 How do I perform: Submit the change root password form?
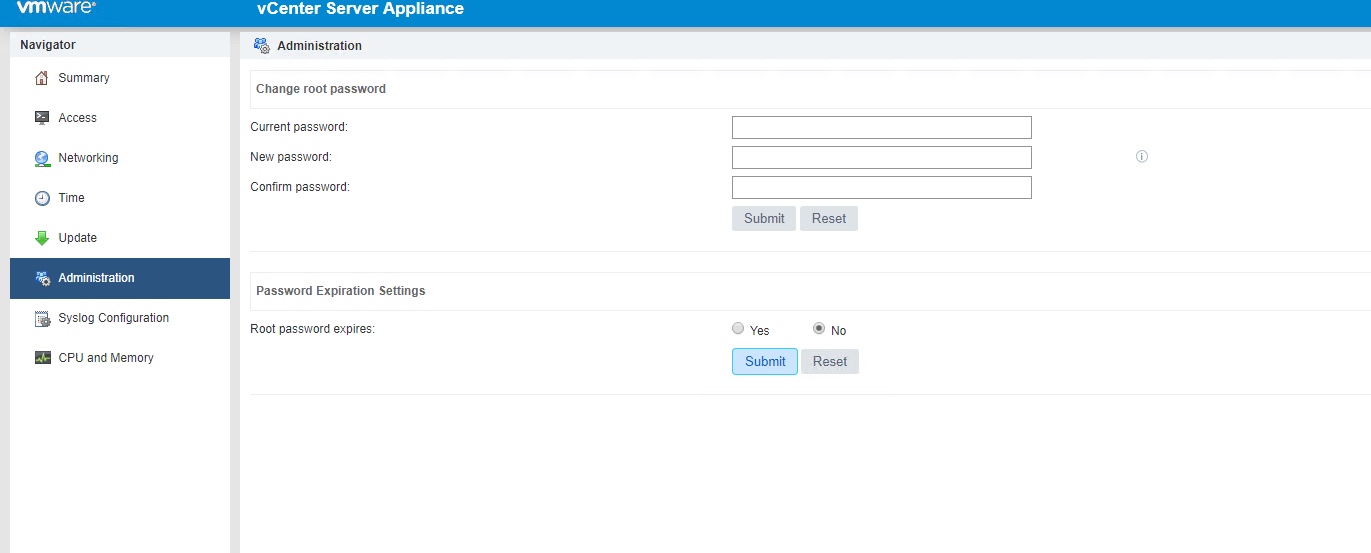(764, 219)
